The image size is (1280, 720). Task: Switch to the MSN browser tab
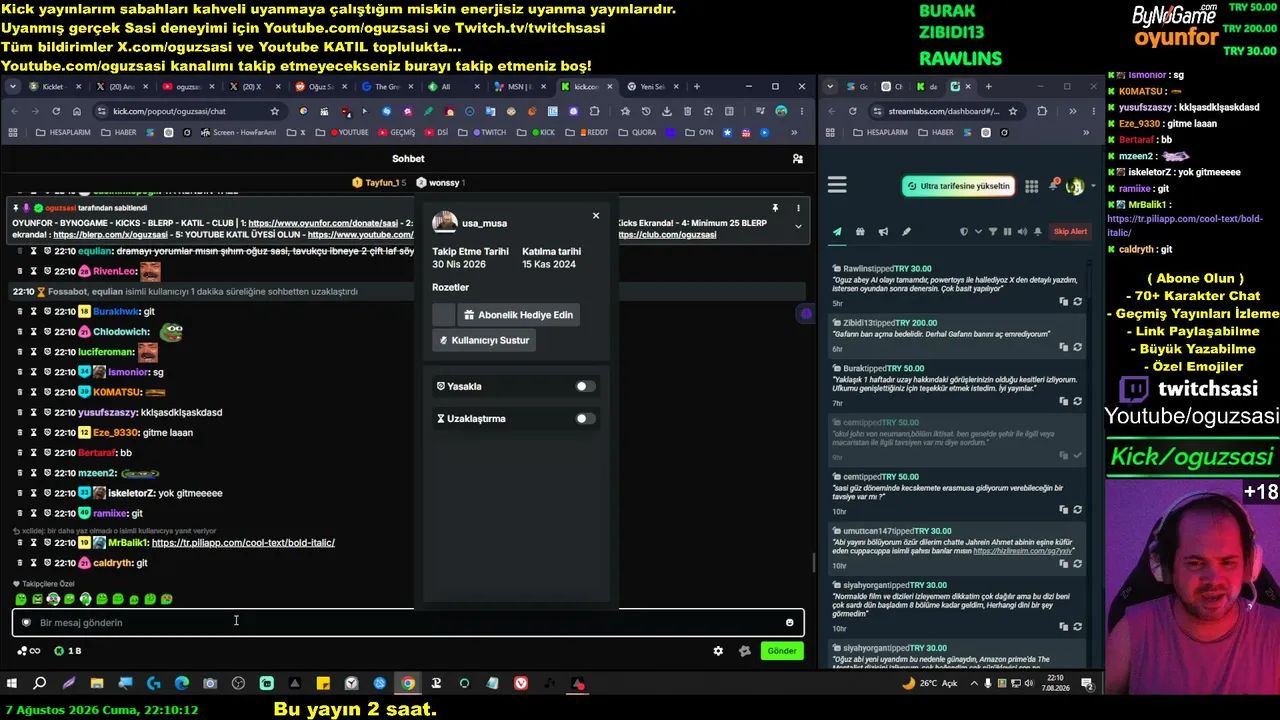coord(520,87)
